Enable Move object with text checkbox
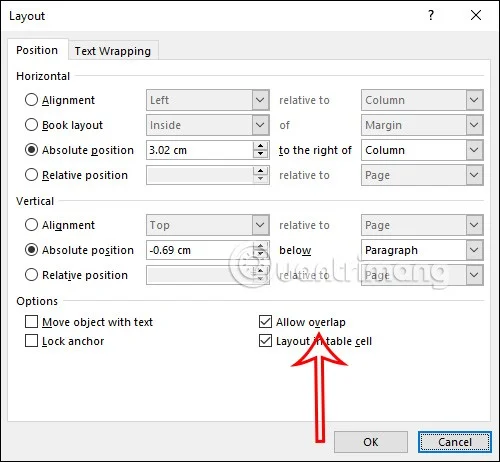Image resolution: width=500 pixels, height=462 pixels. 31,322
